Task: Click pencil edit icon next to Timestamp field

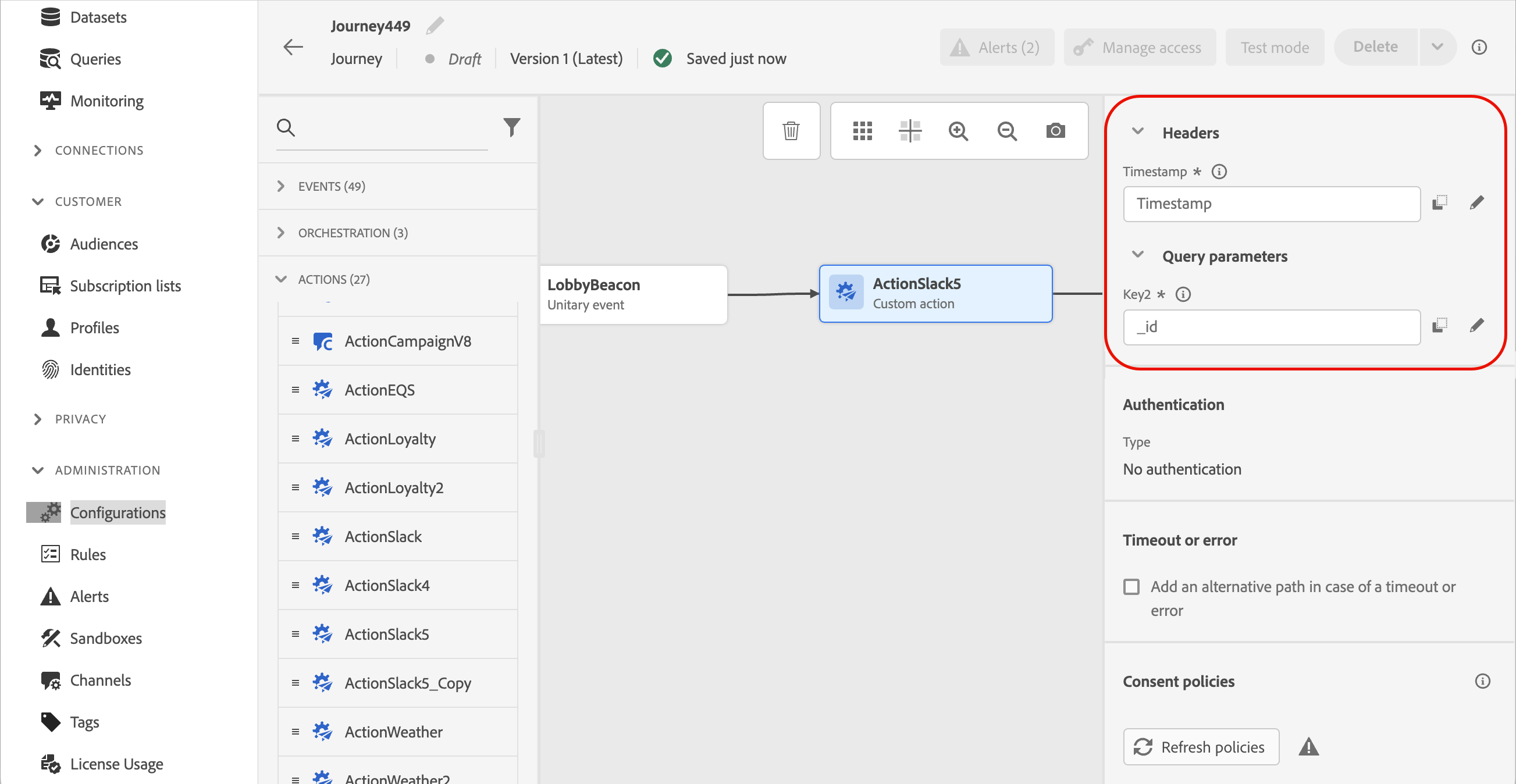Action: (x=1476, y=203)
